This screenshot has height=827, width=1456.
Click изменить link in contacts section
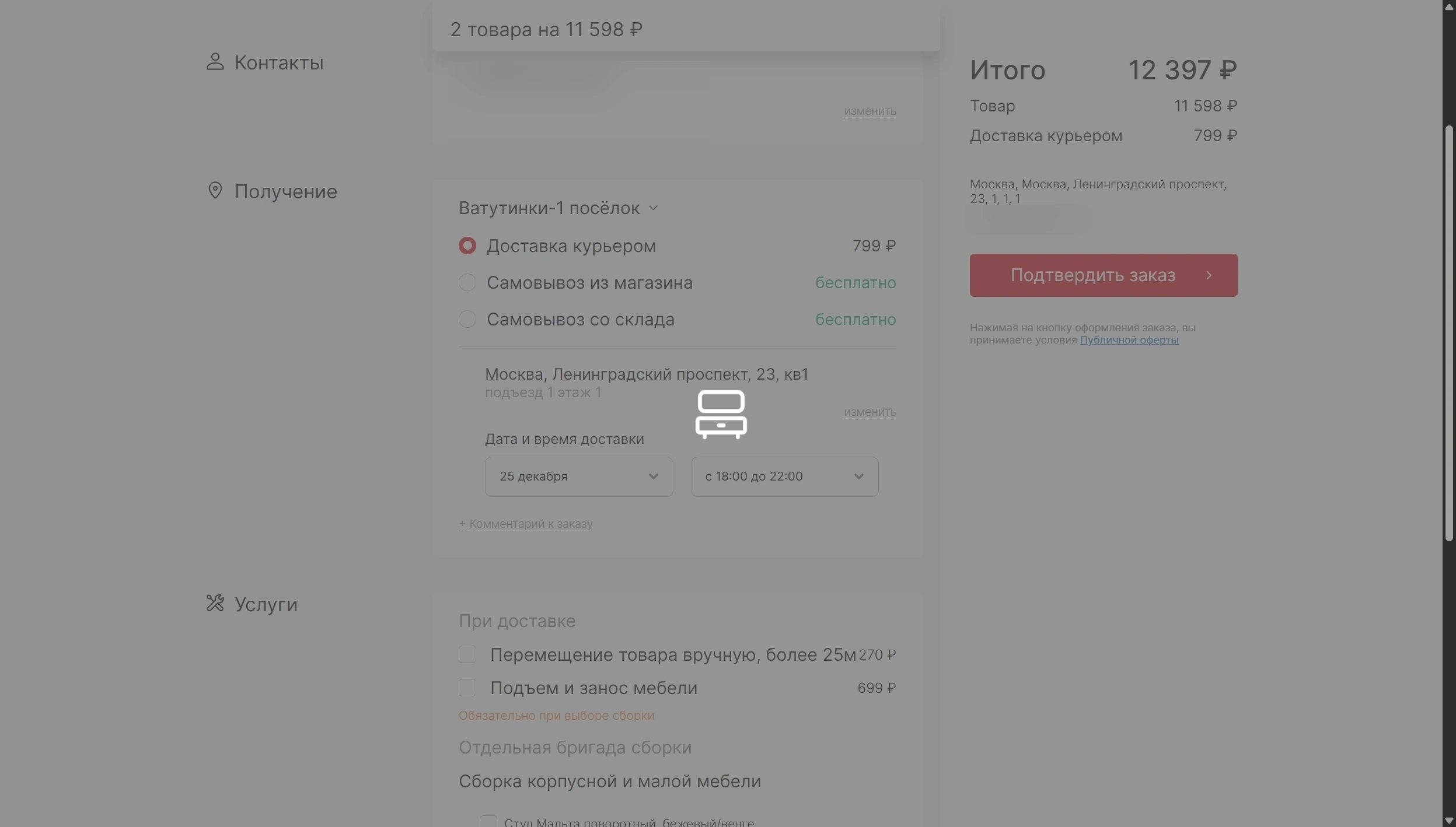click(870, 111)
